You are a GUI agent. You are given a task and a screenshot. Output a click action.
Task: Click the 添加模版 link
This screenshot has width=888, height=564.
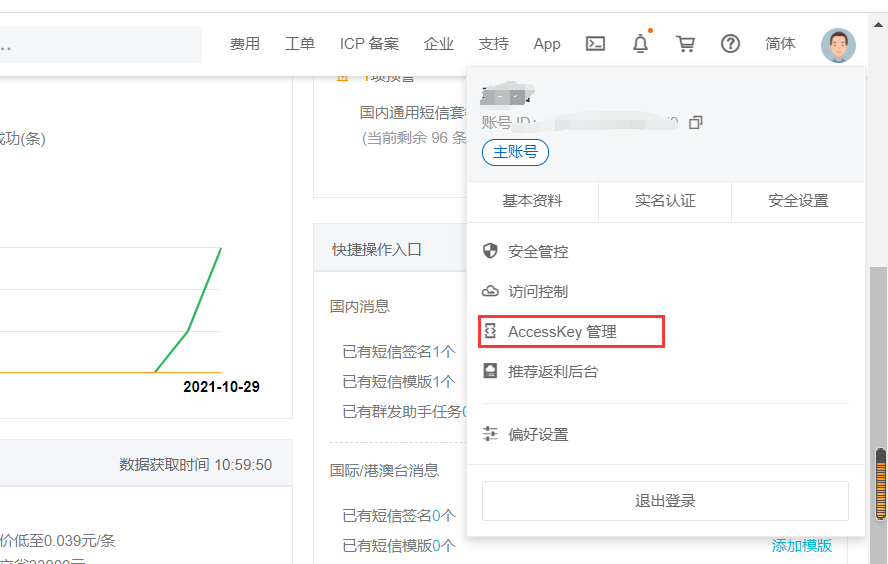click(x=801, y=545)
